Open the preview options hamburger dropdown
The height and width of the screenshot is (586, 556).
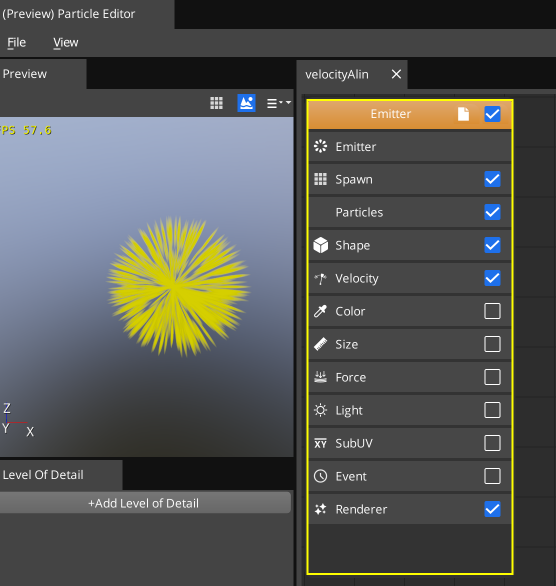[279, 103]
